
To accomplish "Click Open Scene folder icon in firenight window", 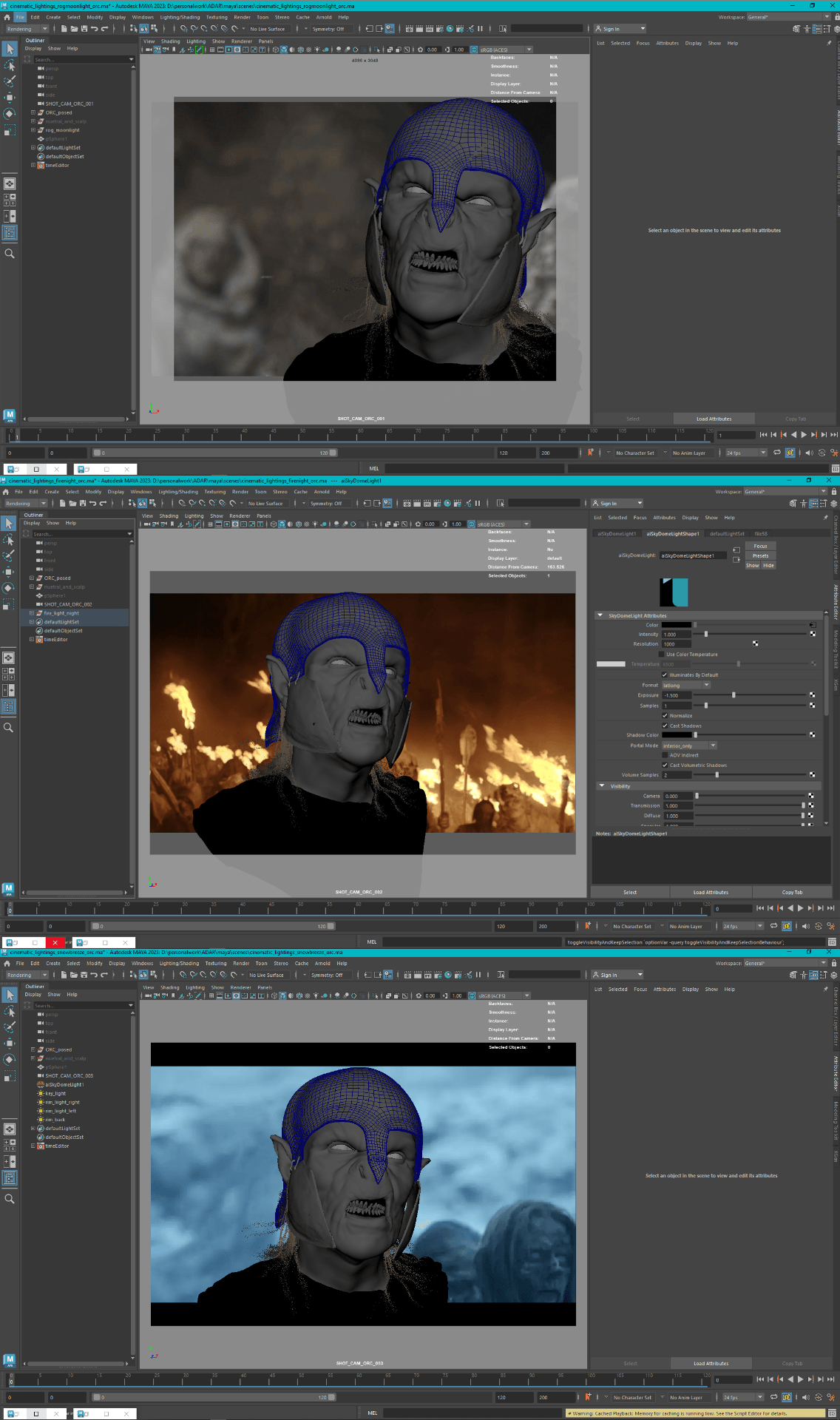I will point(72,504).
